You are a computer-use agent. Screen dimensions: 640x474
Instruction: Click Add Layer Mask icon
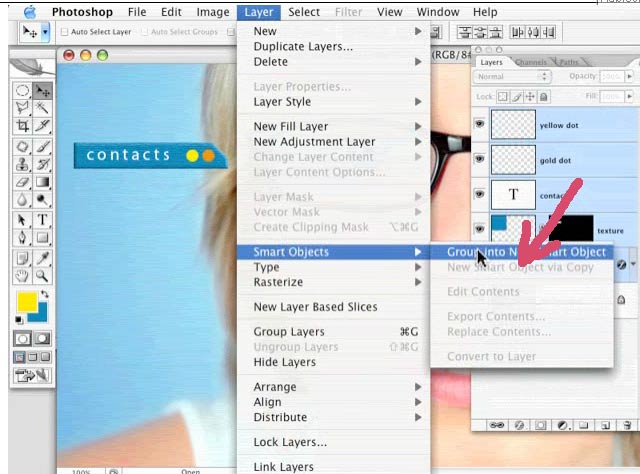point(541,425)
